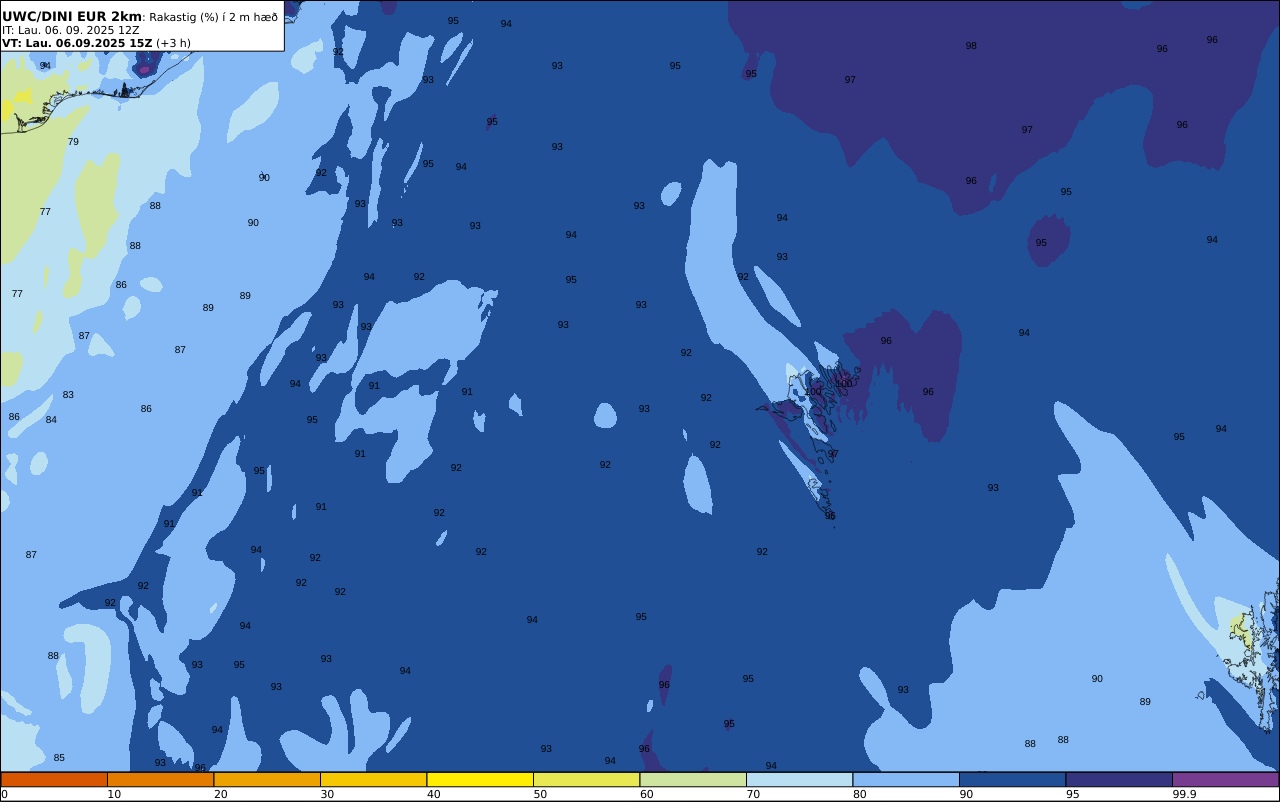The width and height of the screenshot is (1280, 802).
Task: Click the 95–99.9 indigo colorbar segment
Action: [x=1119, y=779]
